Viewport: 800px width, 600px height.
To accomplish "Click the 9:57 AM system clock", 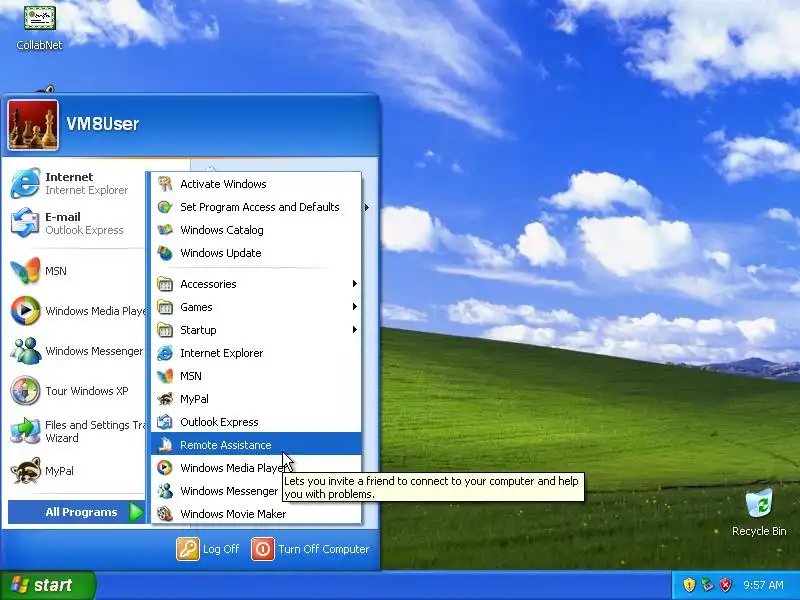I will (763, 585).
